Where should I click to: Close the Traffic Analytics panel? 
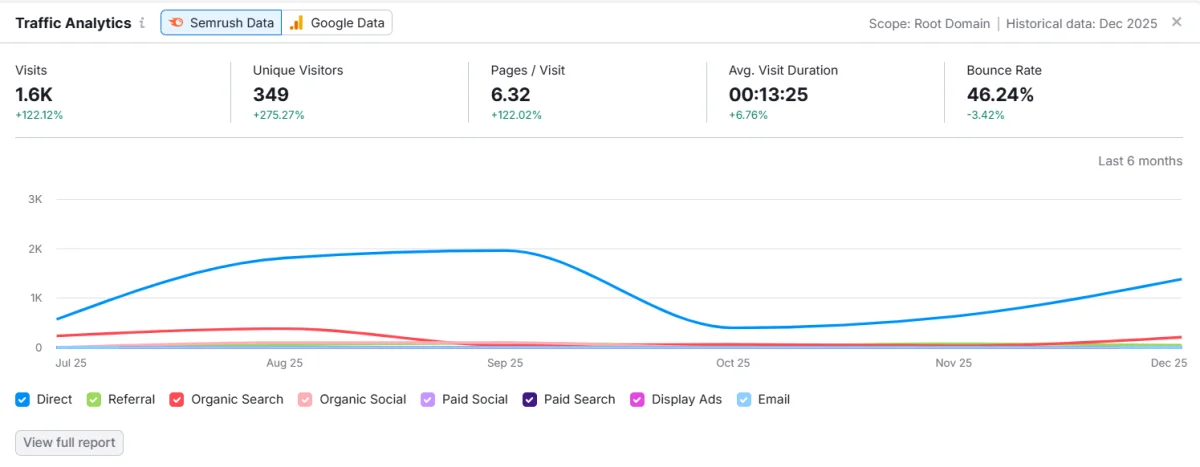(x=1177, y=22)
